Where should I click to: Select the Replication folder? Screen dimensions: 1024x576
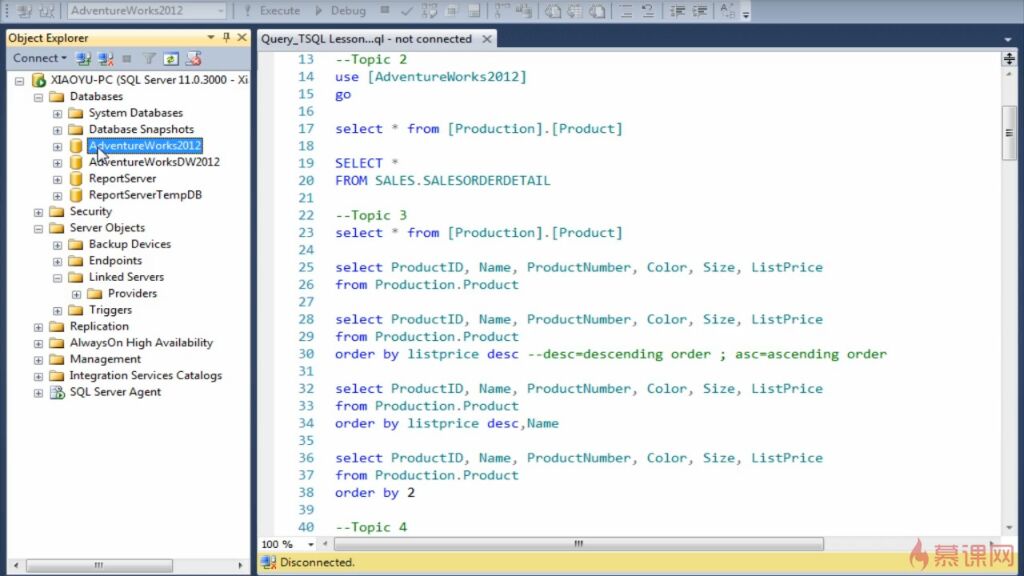(x=99, y=326)
